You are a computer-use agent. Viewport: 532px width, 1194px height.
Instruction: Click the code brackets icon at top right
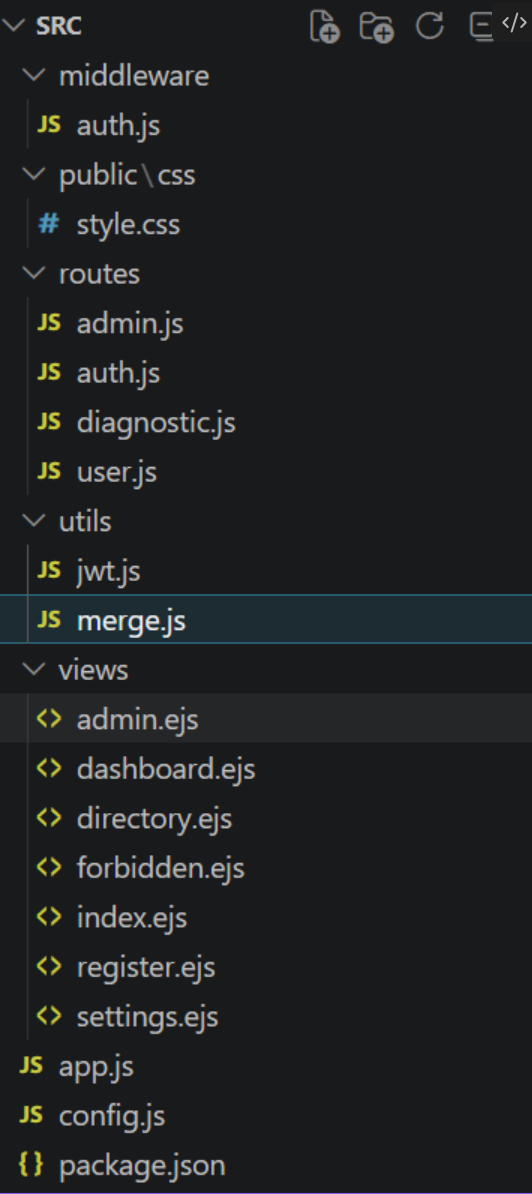point(514,23)
